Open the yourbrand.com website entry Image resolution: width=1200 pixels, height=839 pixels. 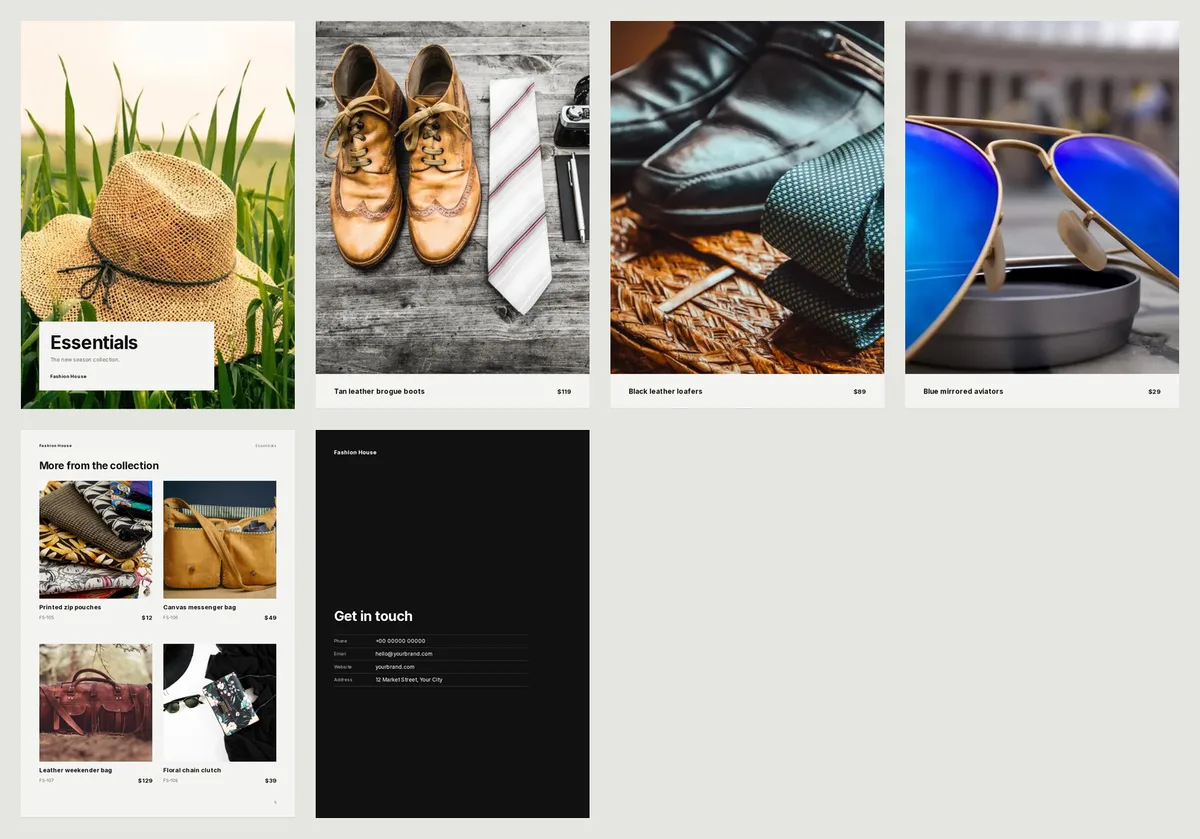point(395,667)
